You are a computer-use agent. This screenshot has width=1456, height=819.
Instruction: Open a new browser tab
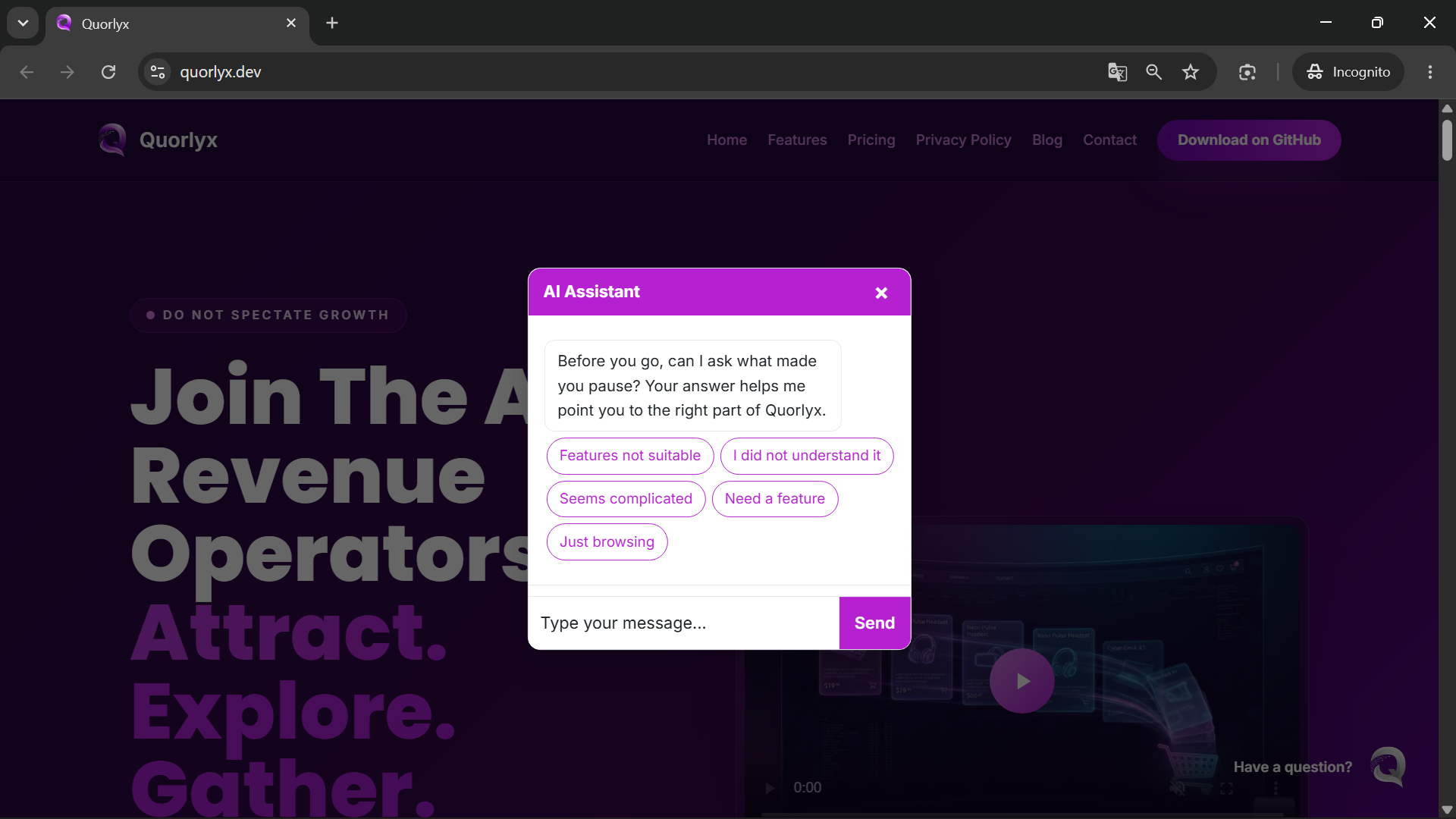coord(332,24)
